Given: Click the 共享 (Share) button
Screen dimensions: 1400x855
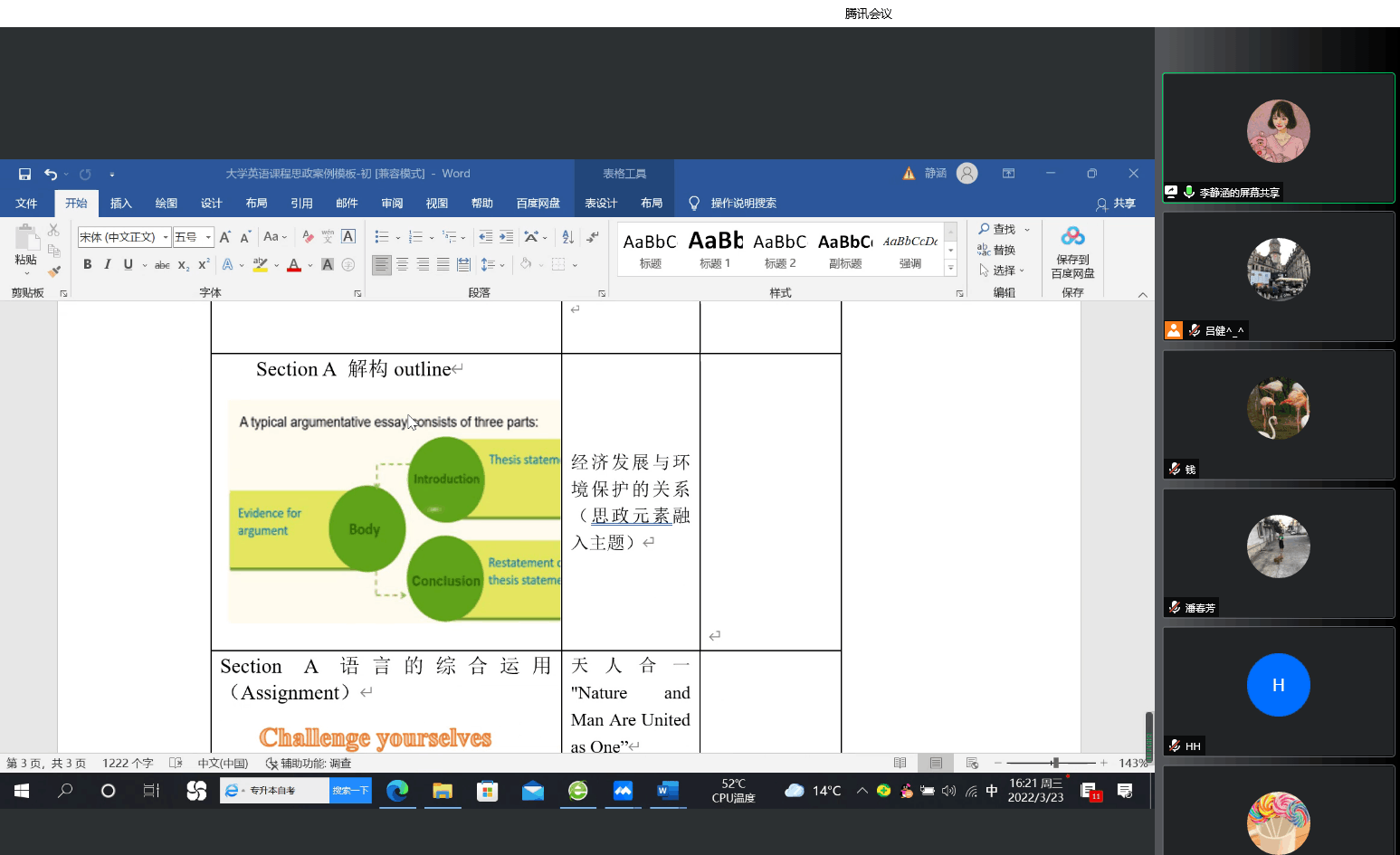Looking at the screenshot, I should [x=1116, y=204].
